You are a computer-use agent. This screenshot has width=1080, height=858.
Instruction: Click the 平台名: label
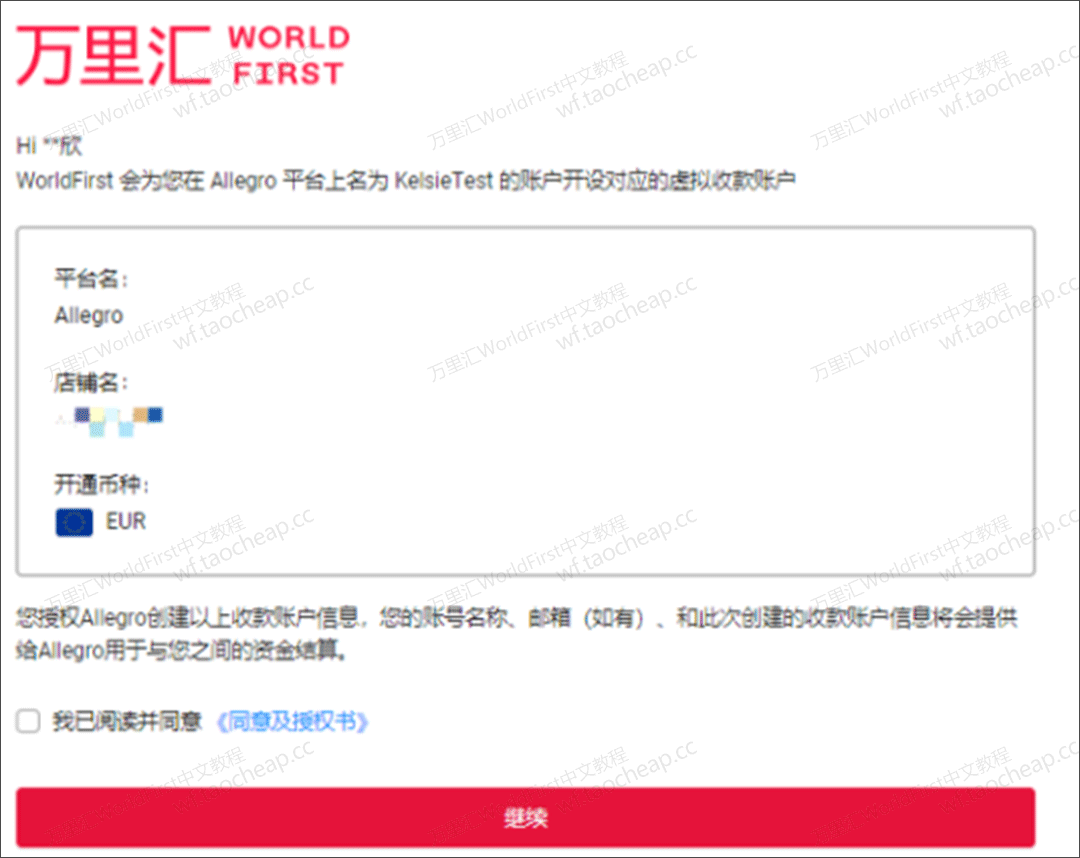pyautogui.click(x=91, y=279)
